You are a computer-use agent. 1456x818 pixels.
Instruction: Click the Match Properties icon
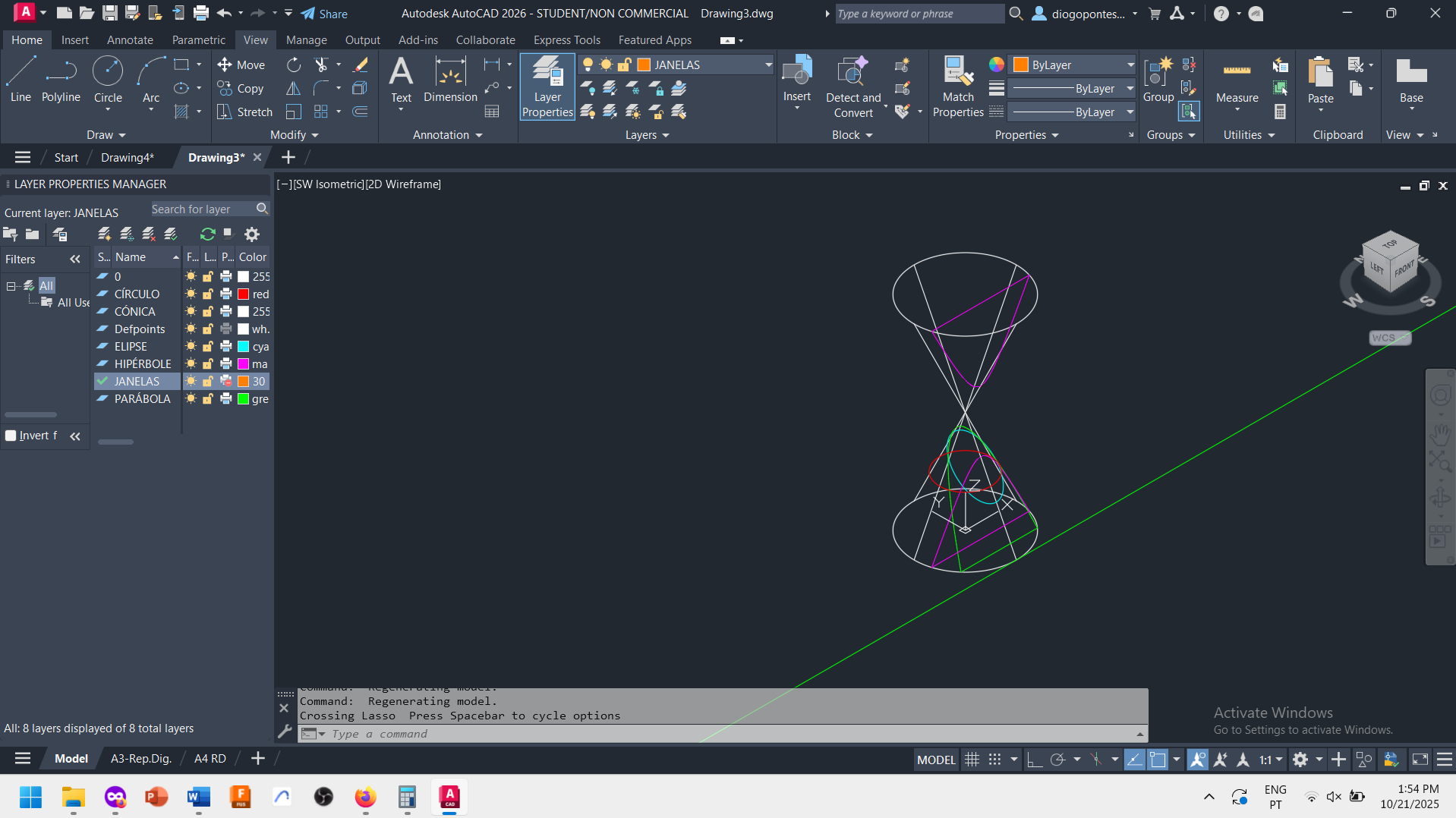tap(958, 79)
